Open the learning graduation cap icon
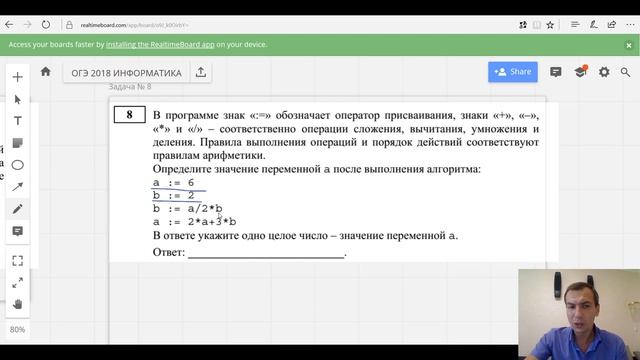This screenshot has height=360, width=640. click(x=580, y=72)
